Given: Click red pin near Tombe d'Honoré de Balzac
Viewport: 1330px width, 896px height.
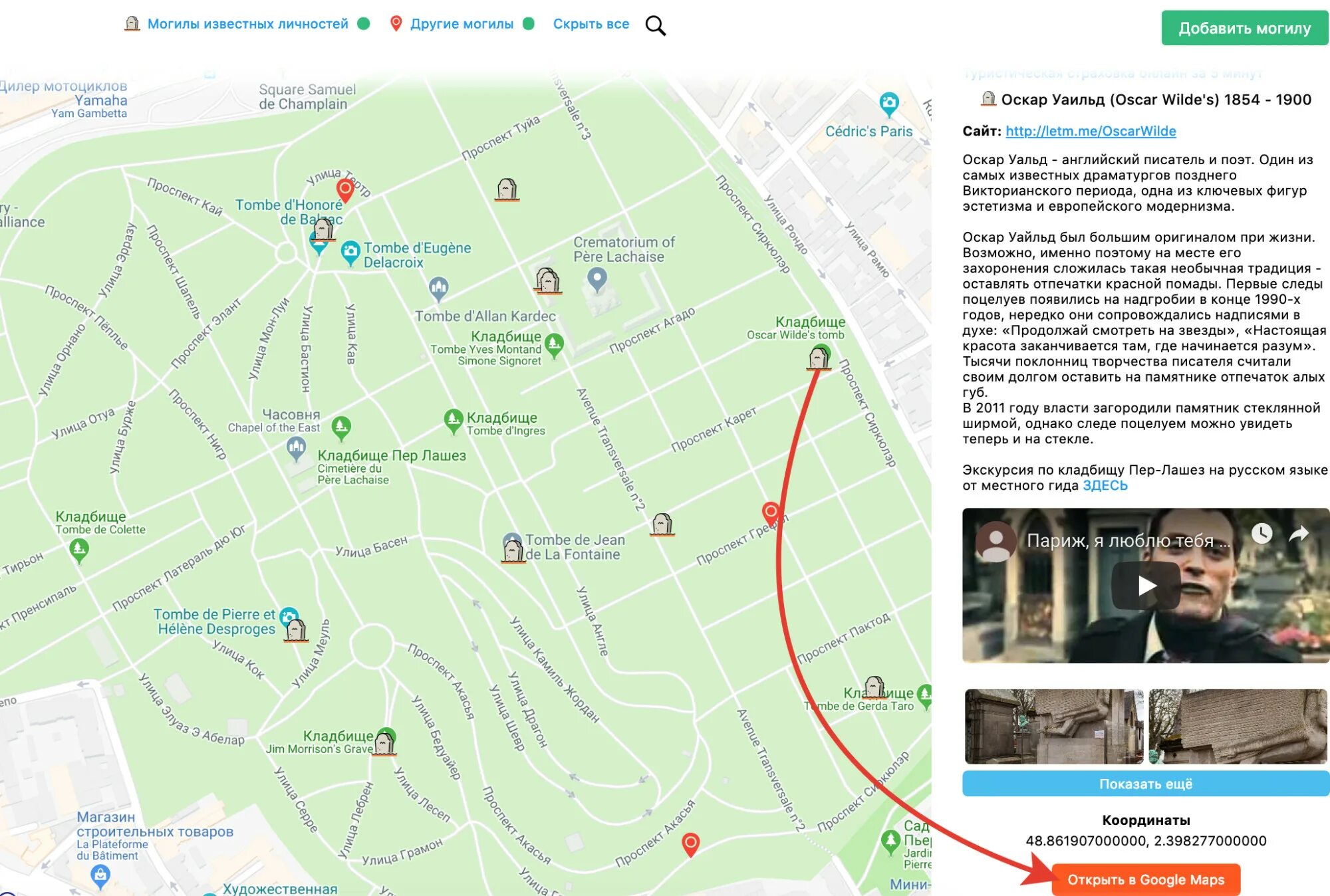Looking at the screenshot, I should point(344,189).
